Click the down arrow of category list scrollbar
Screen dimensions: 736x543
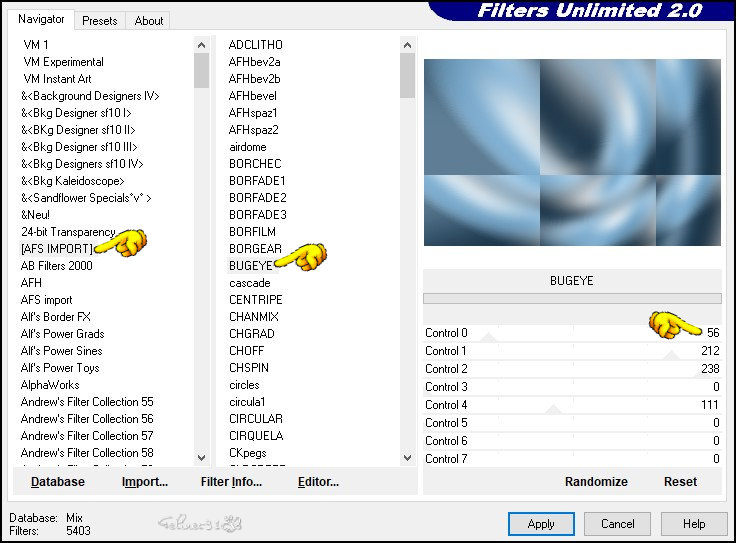click(x=201, y=457)
